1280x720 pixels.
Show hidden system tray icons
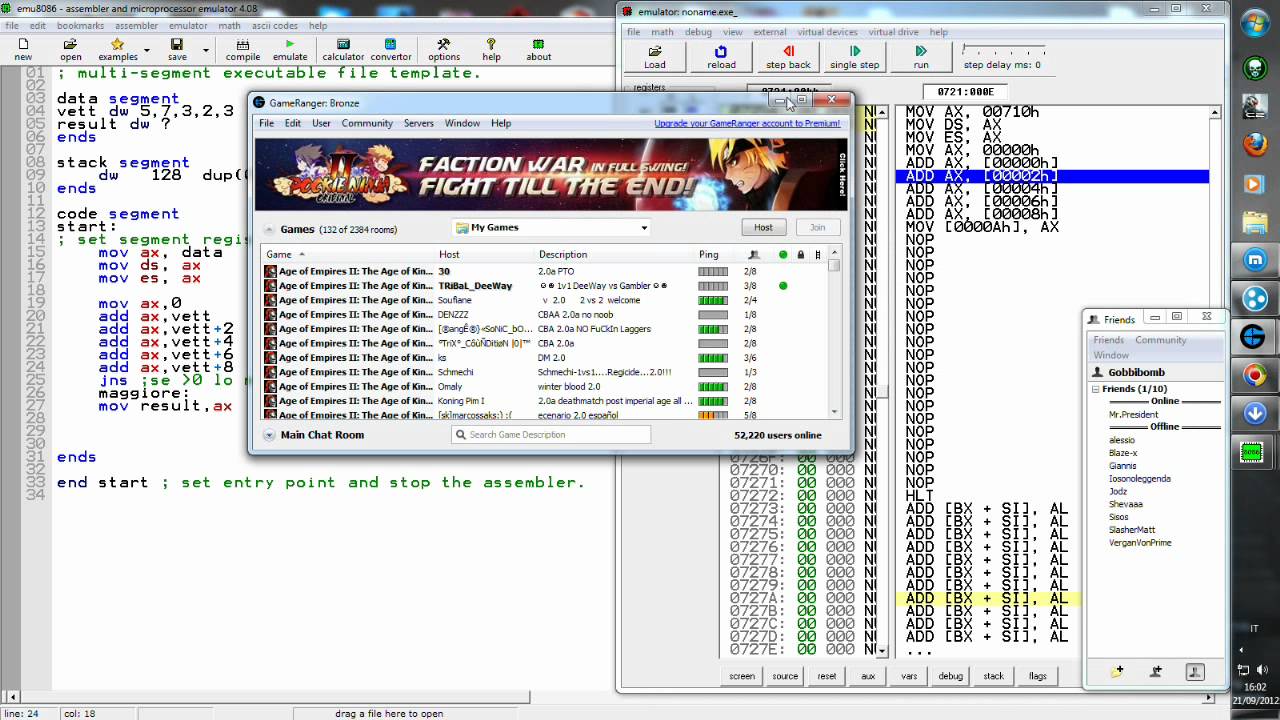tap(1244, 648)
